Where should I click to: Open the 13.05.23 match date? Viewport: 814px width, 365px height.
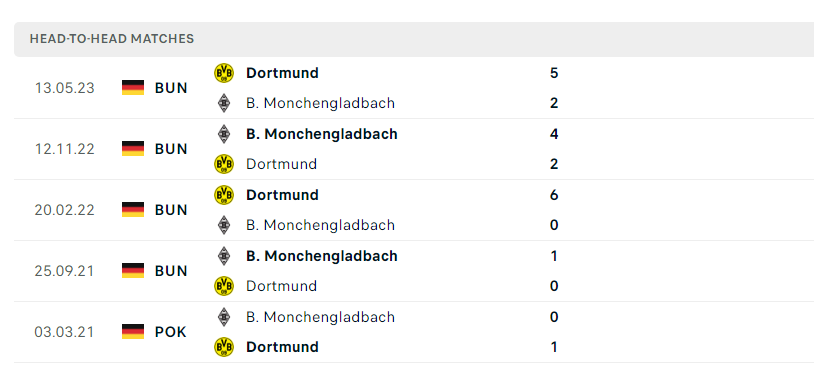(x=65, y=88)
